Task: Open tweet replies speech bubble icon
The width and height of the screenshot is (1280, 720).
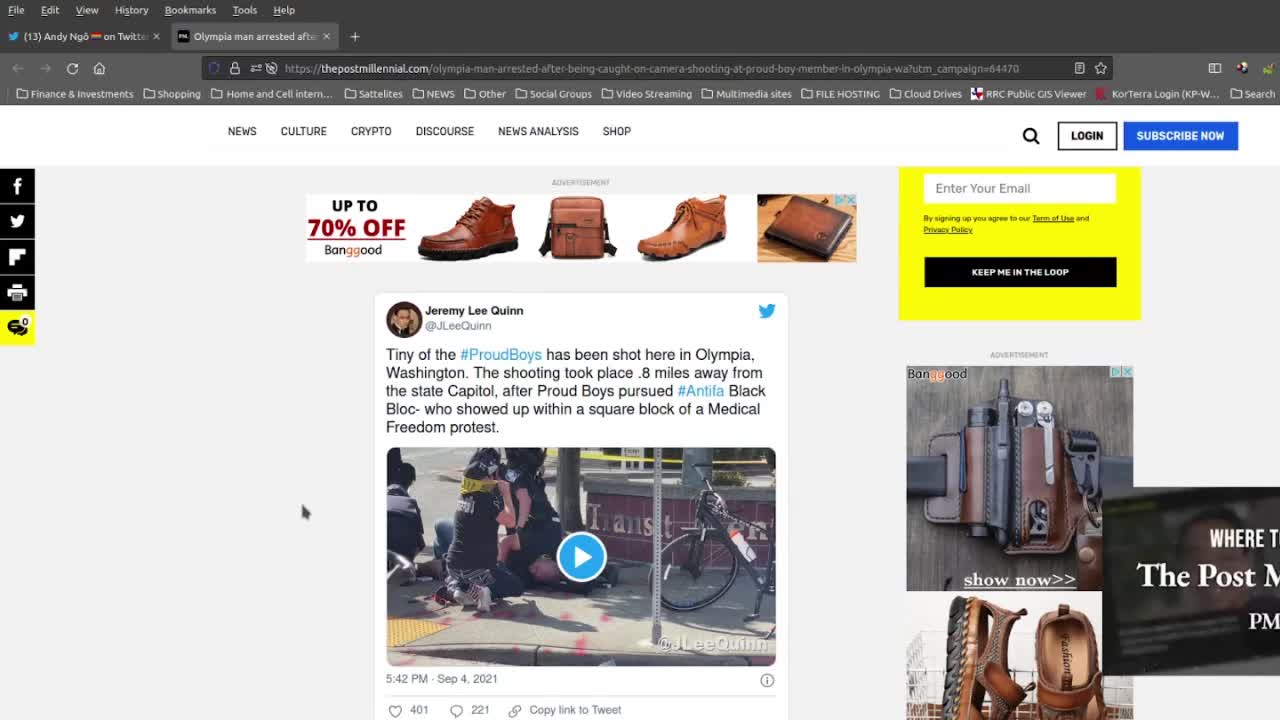Action: click(x=456, y=710)
